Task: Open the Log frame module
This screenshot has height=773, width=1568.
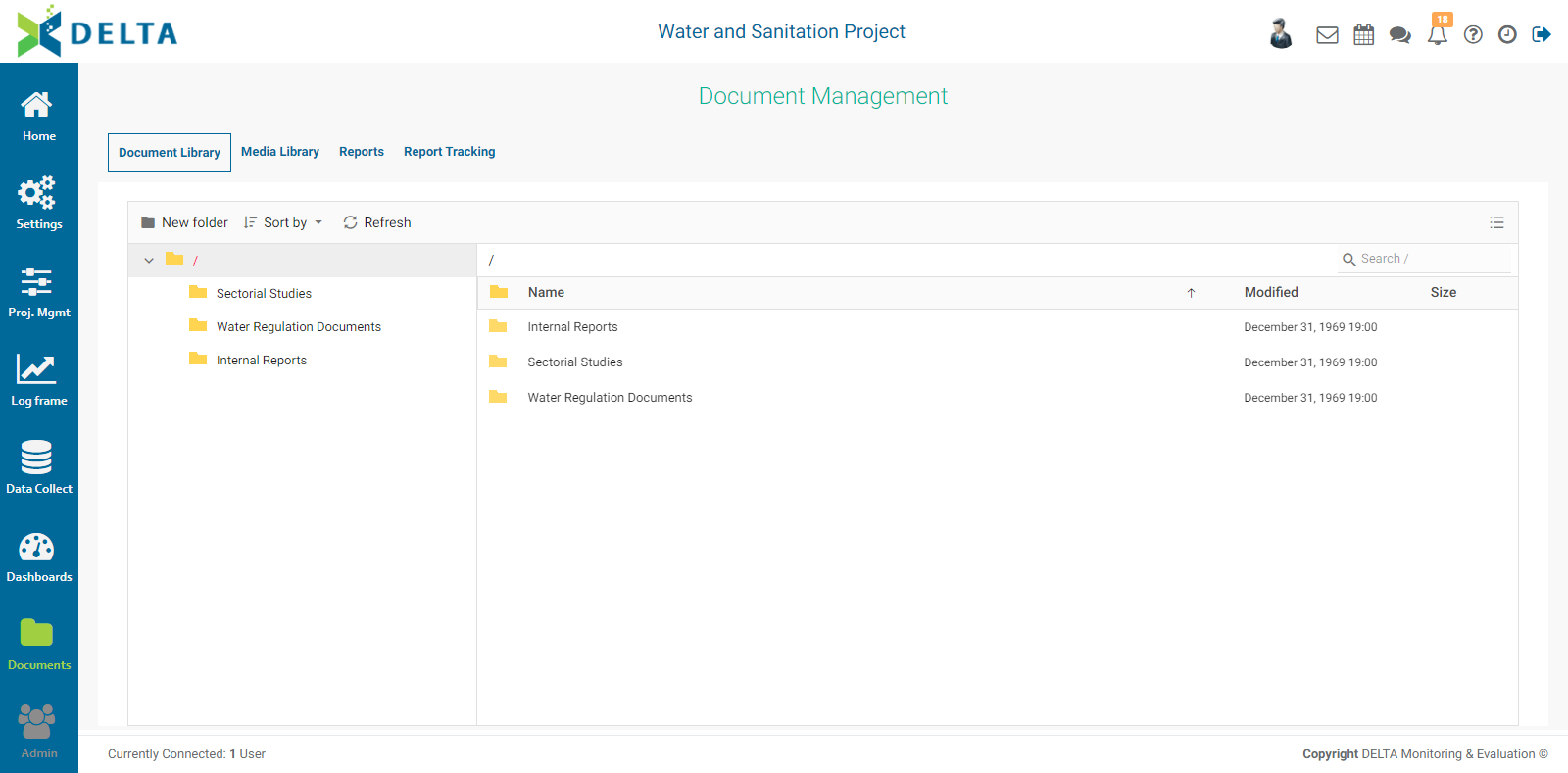Action: [x=38, y=380]
